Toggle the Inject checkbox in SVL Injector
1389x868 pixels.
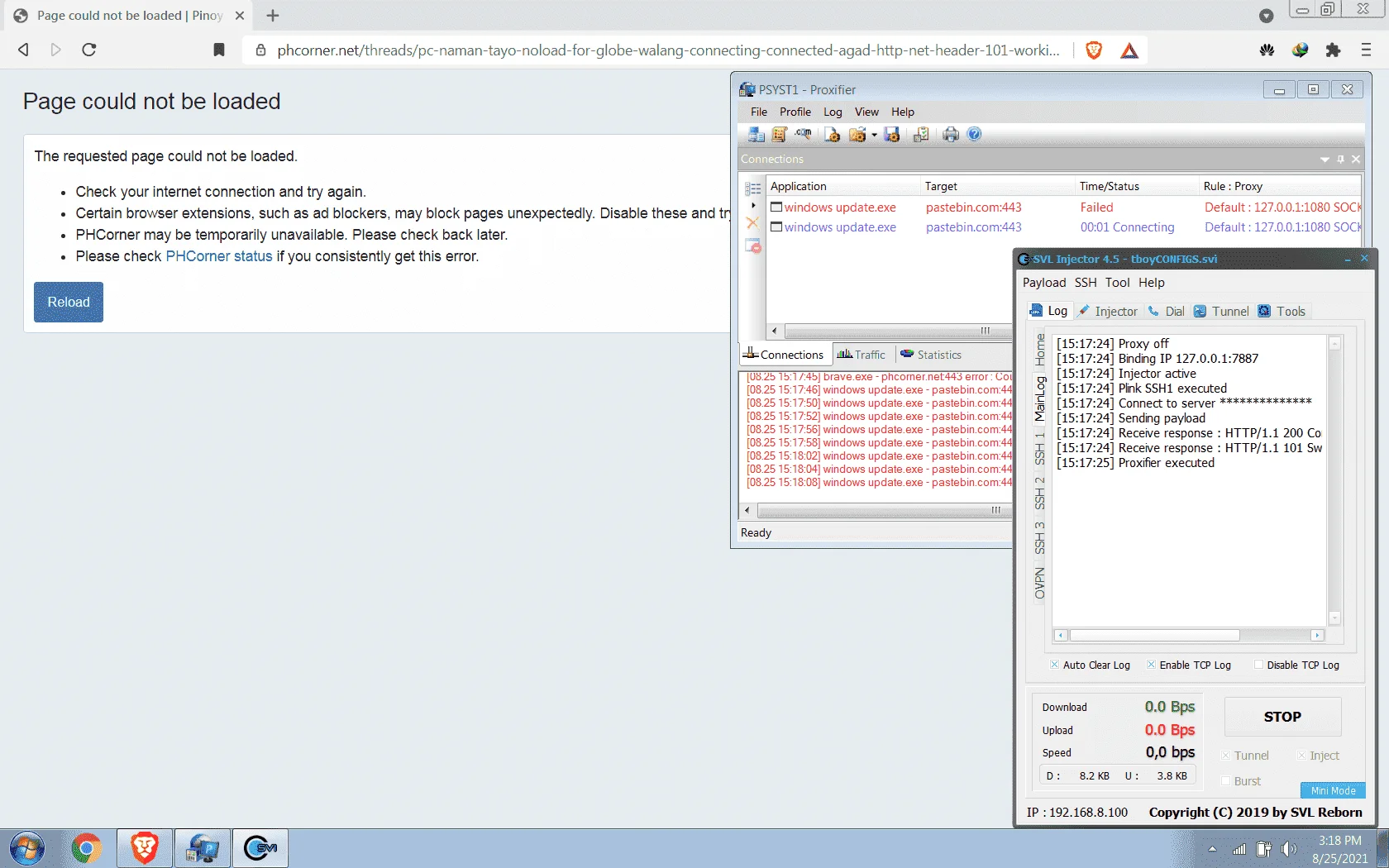(1301, 756)
